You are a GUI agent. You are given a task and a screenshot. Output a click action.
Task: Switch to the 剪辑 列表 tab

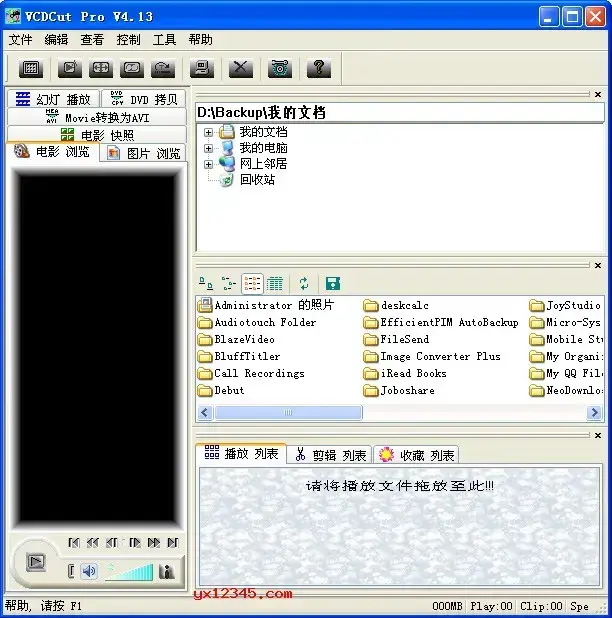click(330, 455)
